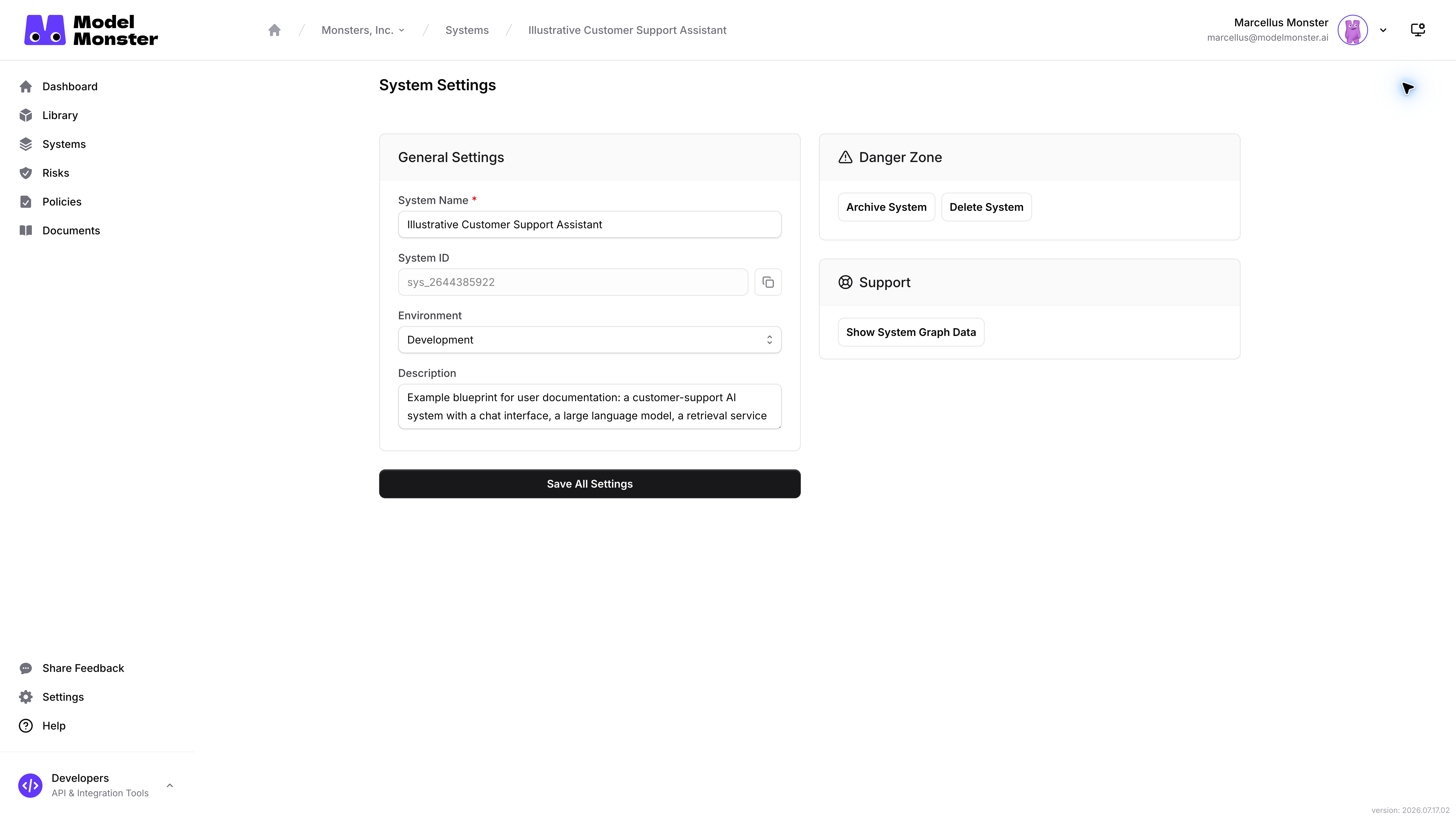The image size is (1456, 819).
Task: Collapse the Developers section chevron
Action: tap(170, 786)
